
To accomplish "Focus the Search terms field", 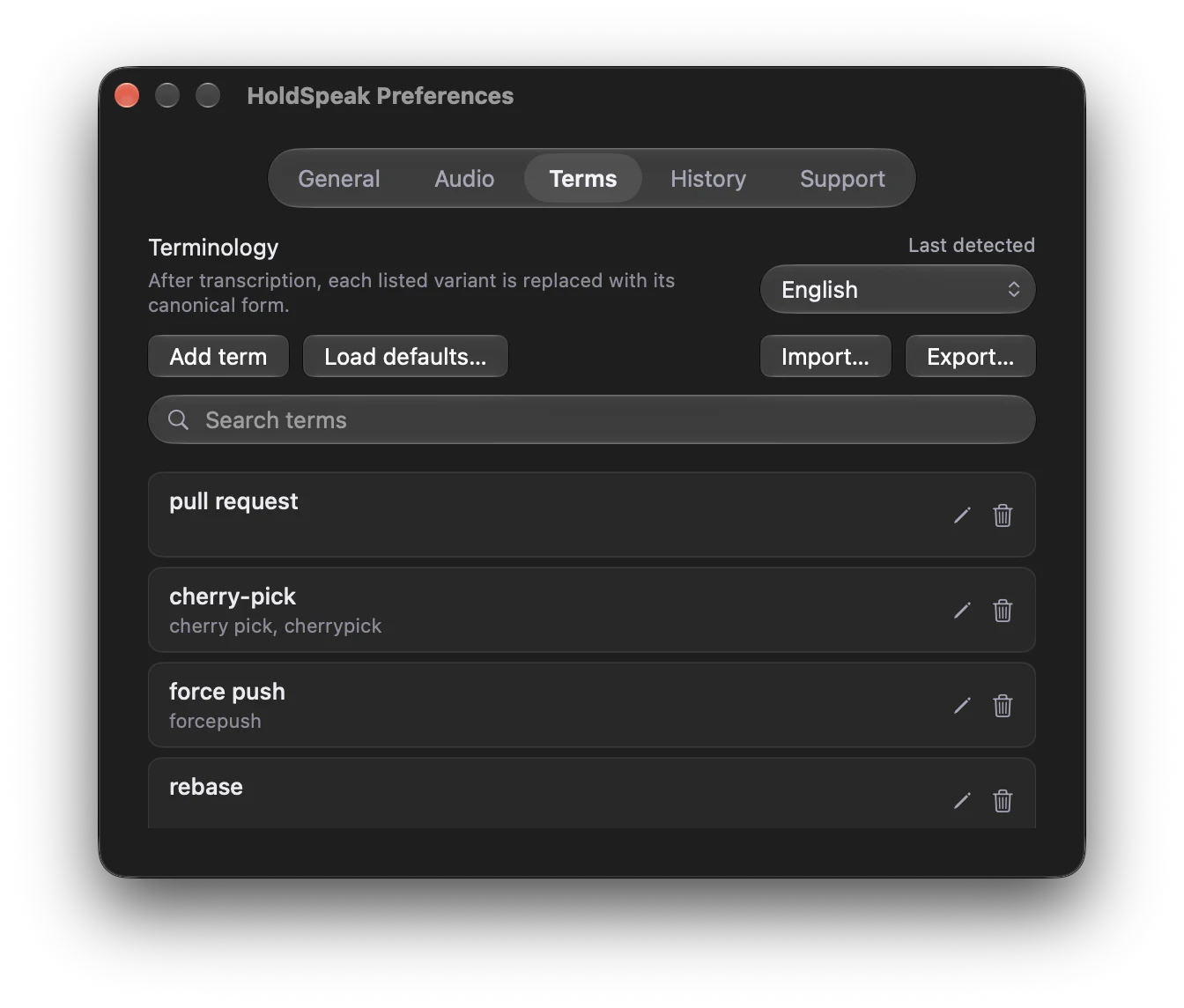I will (x=592, y=420).
